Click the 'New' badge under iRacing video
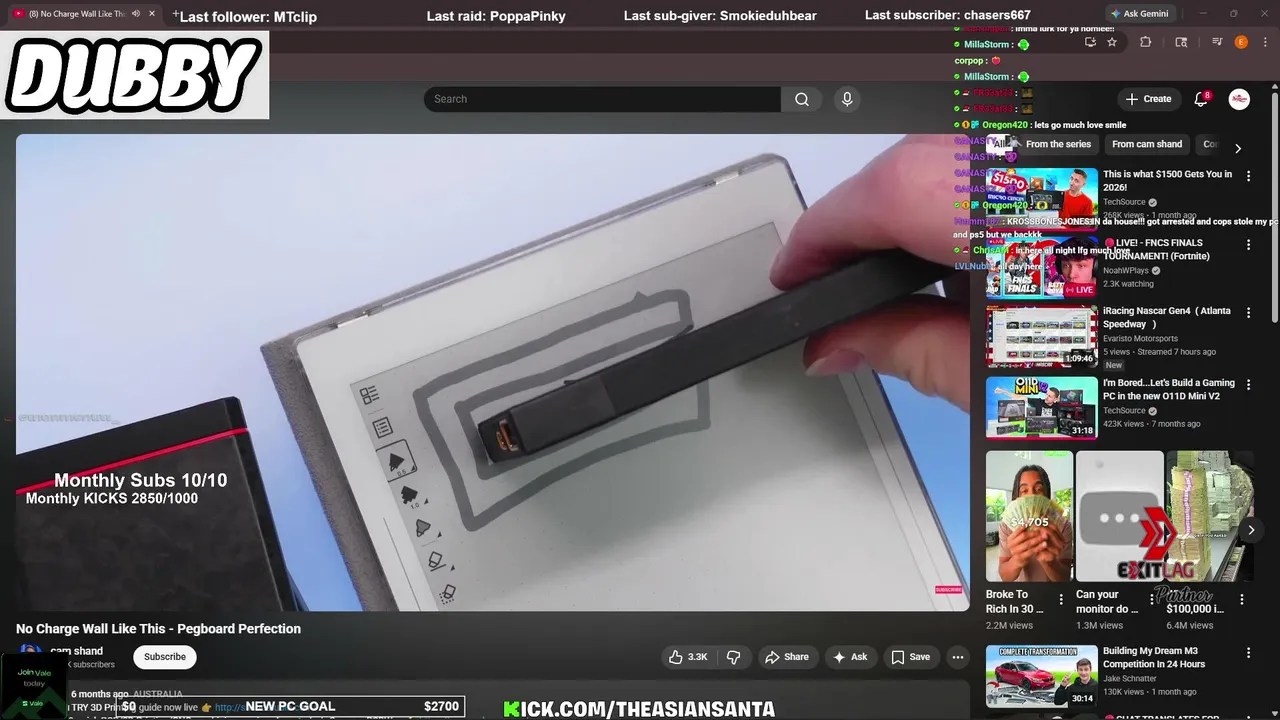Image resolution: width=1280 pixels, height=720 pixels. point(1114,365)
